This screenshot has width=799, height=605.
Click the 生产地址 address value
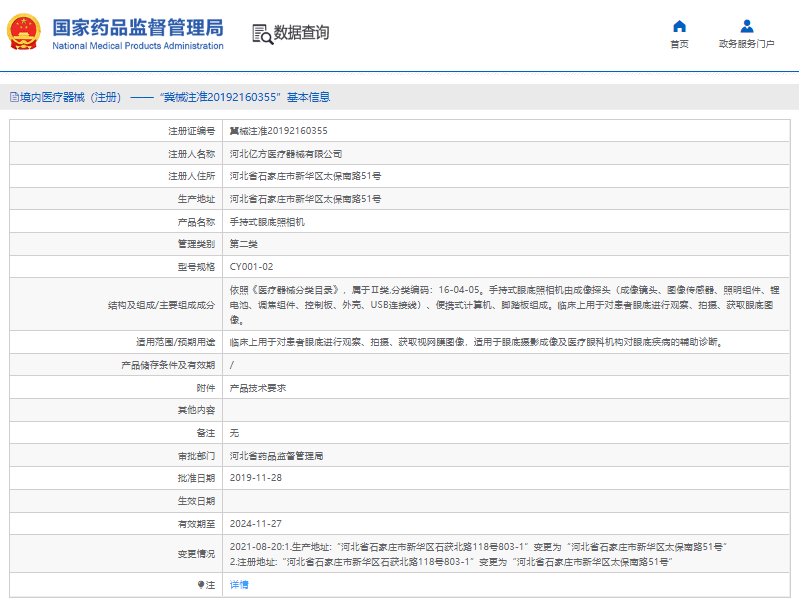305,199
